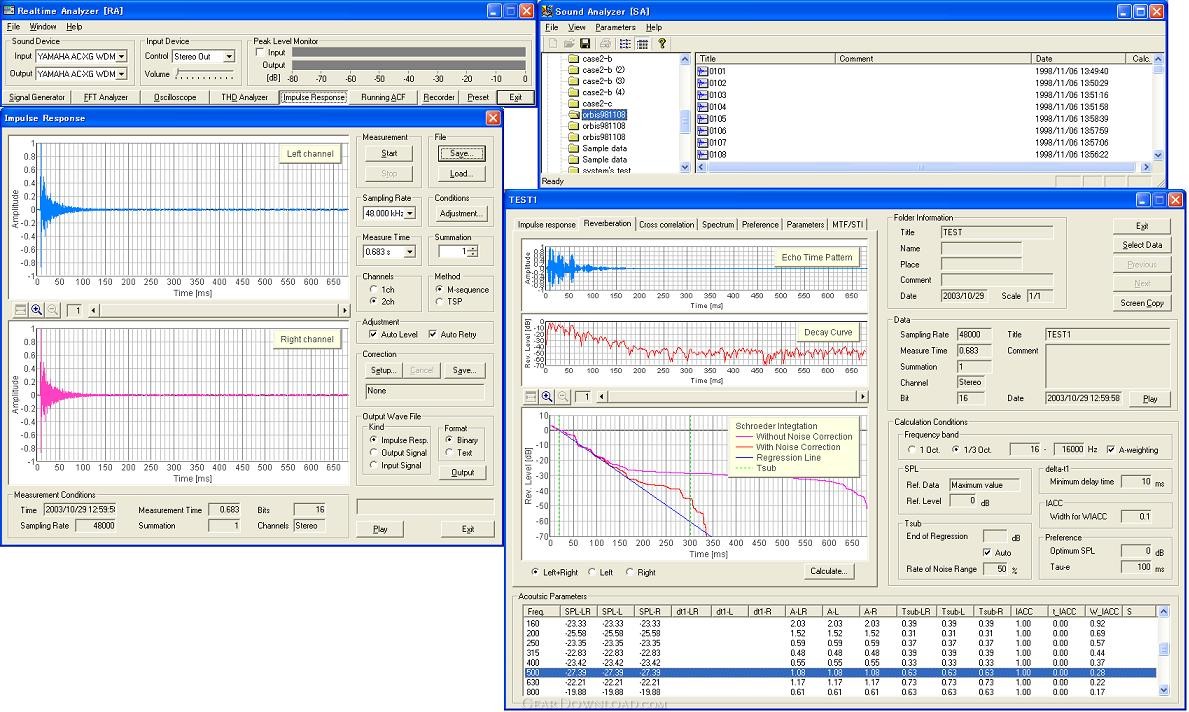Click the Screen Copy button
The image size is (1189, 712).
point(1142,303)
